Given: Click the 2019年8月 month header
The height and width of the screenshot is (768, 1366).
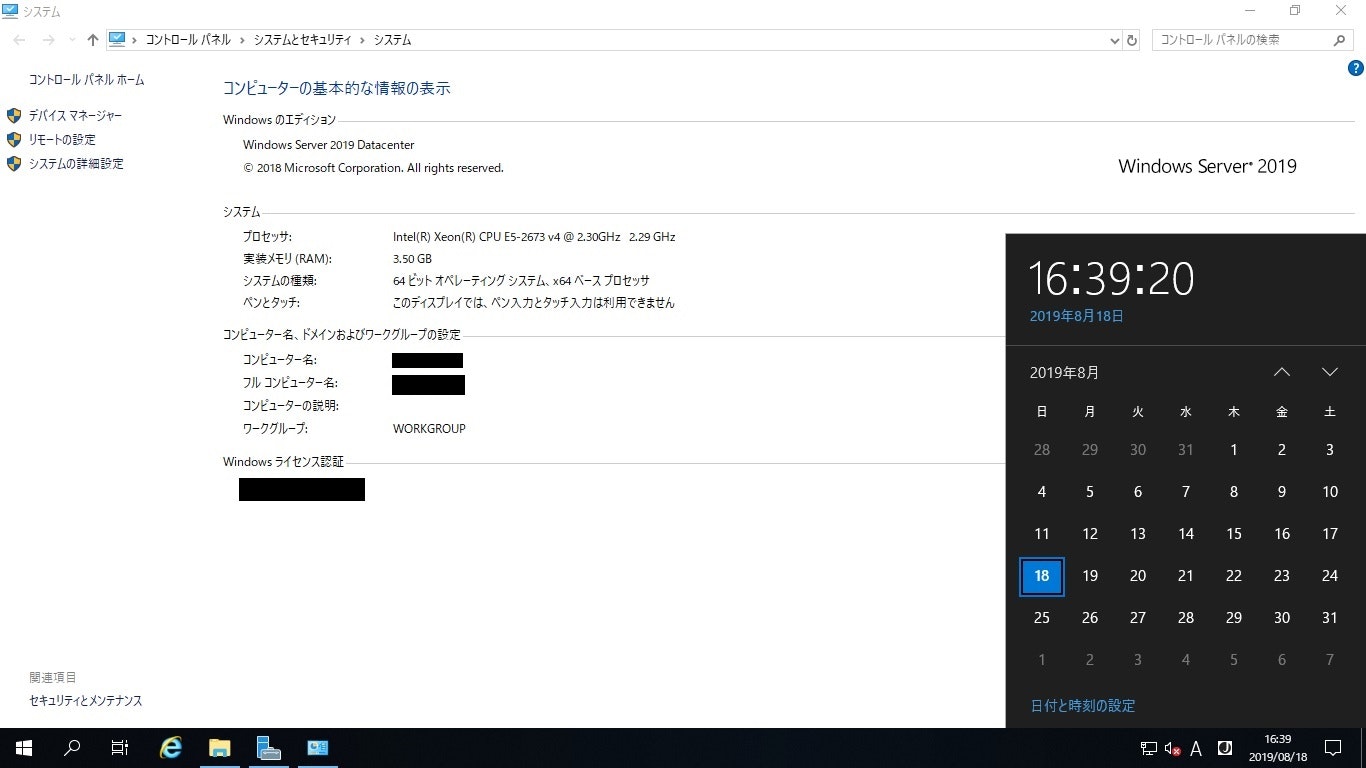Looking at the screenshot, I should 1064,372.
